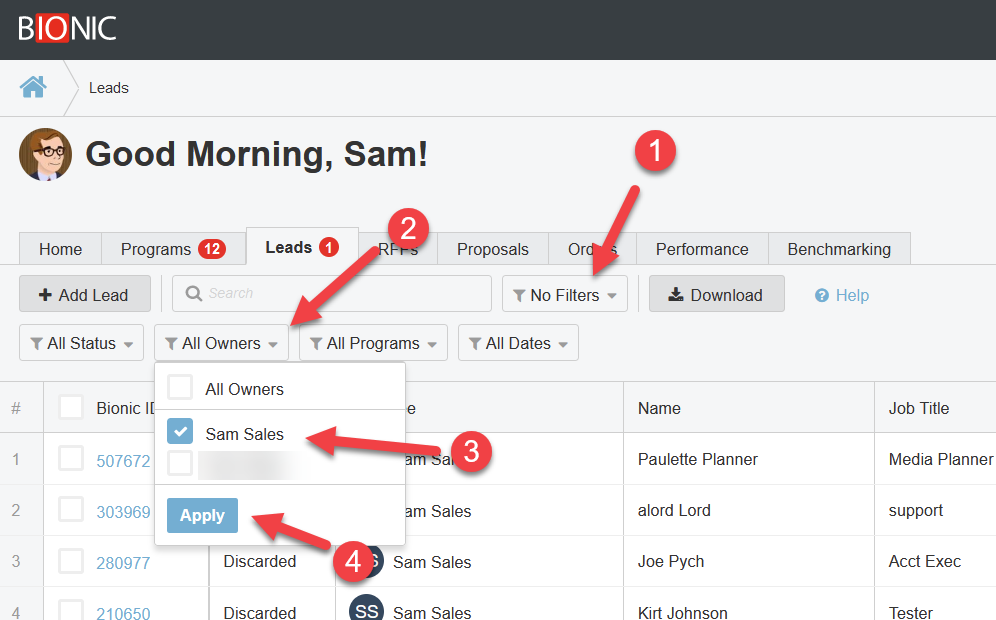Check the All Owners checkbox
Viewport: 996px width, 620px height.
click(x=180, y=388)
